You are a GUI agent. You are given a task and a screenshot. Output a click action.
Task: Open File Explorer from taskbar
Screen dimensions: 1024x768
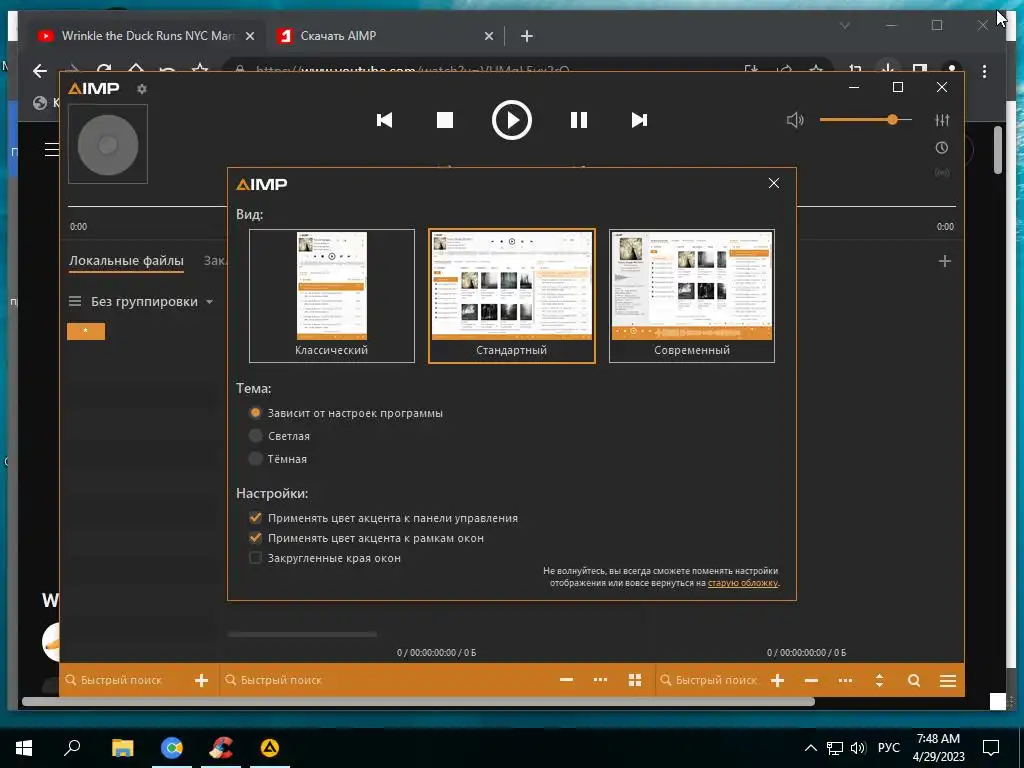[x=122, y=747]
